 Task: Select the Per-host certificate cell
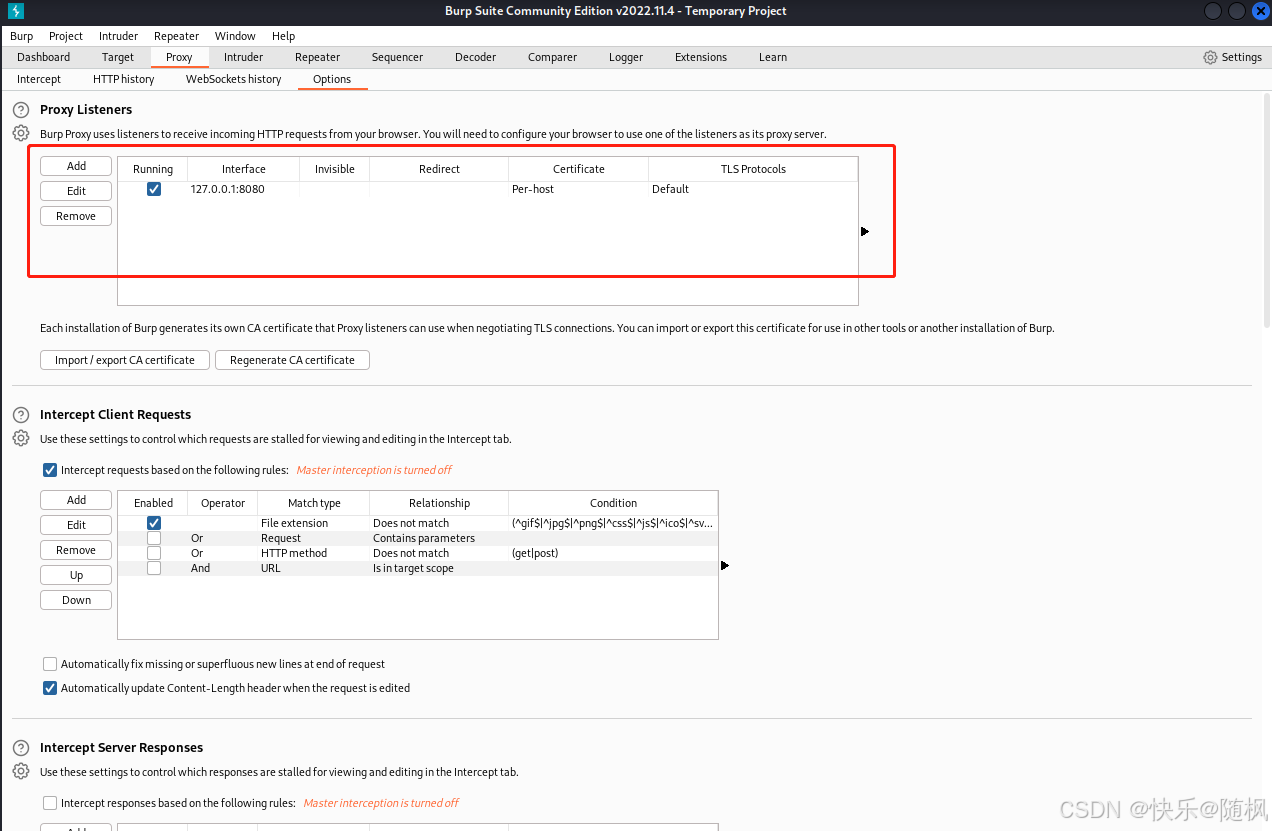point(578,189)
